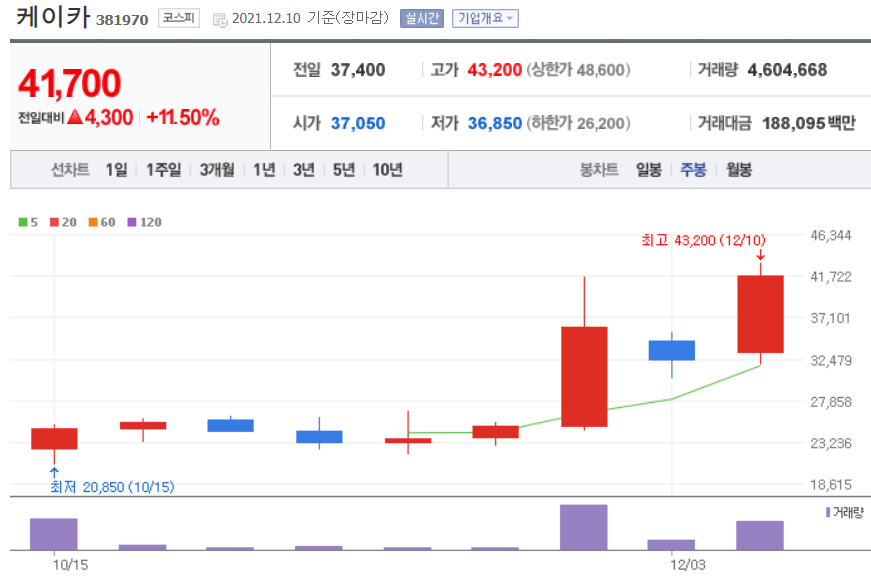Image resolution: width=871 pixels, height=581 pixels.
Task: Click the opening price 37,050
Action: (358, 123)
